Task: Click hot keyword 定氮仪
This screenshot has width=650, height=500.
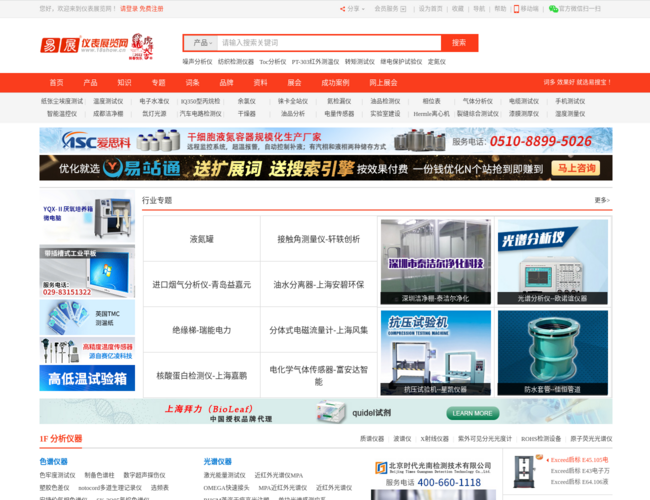Action: tap(437, 62)
